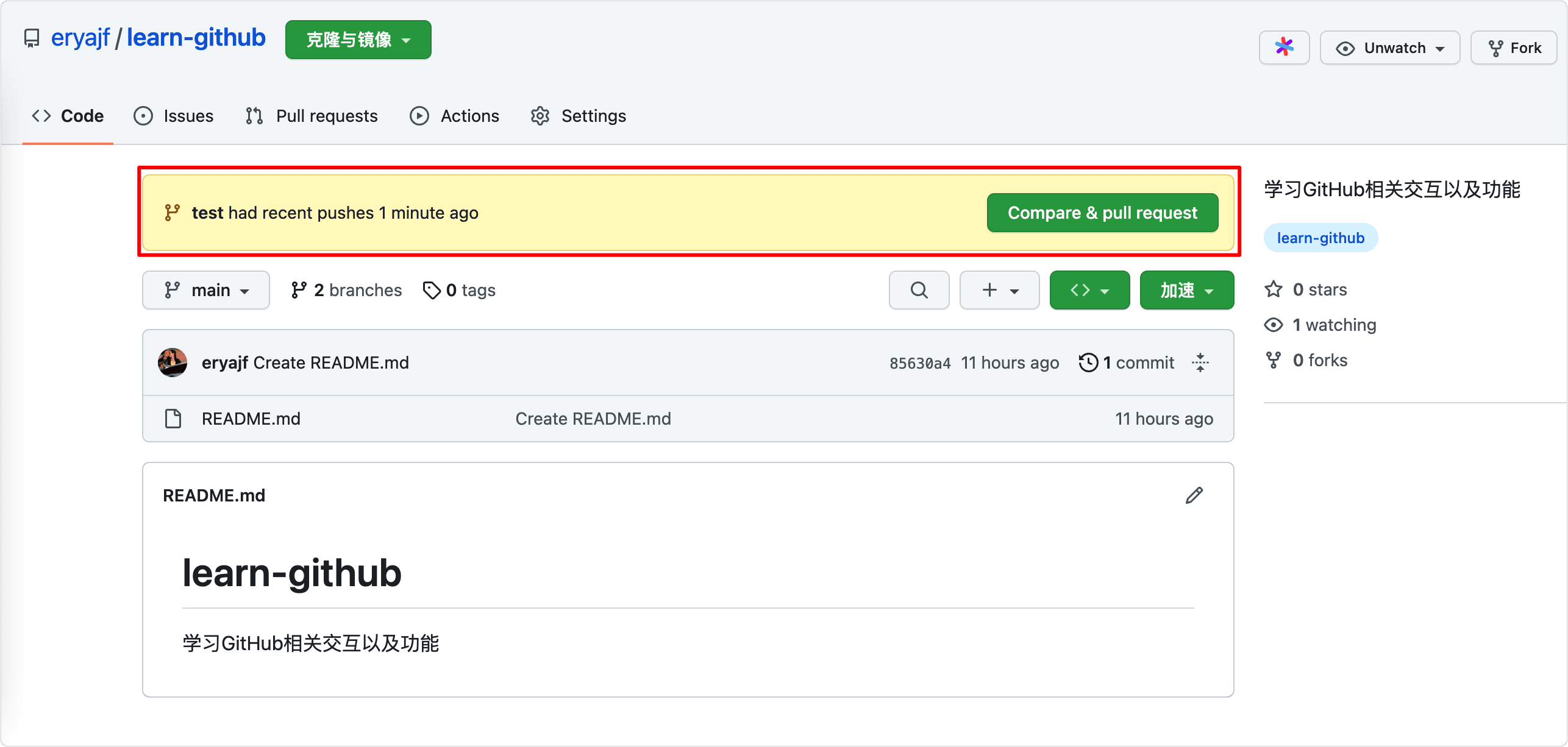Click the README body text 学习GitHub相关交互以及功能
Image resolution: width=1568 pixels, height=747 pixels.
point(311,643)
